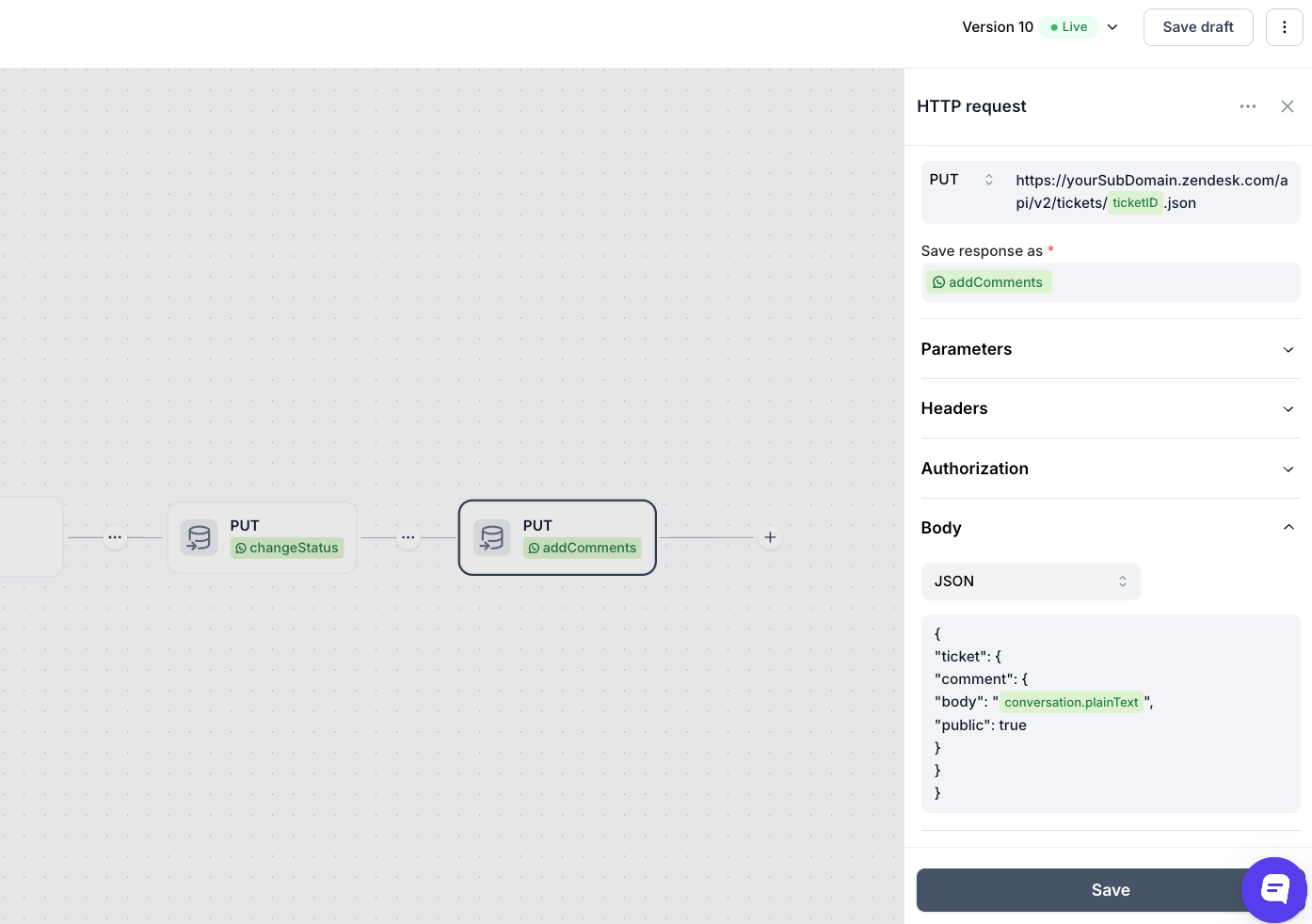Select the ticketID variable in URL
The image size is (1312, 924).
pyautogui.click(x=1135, y=203)
